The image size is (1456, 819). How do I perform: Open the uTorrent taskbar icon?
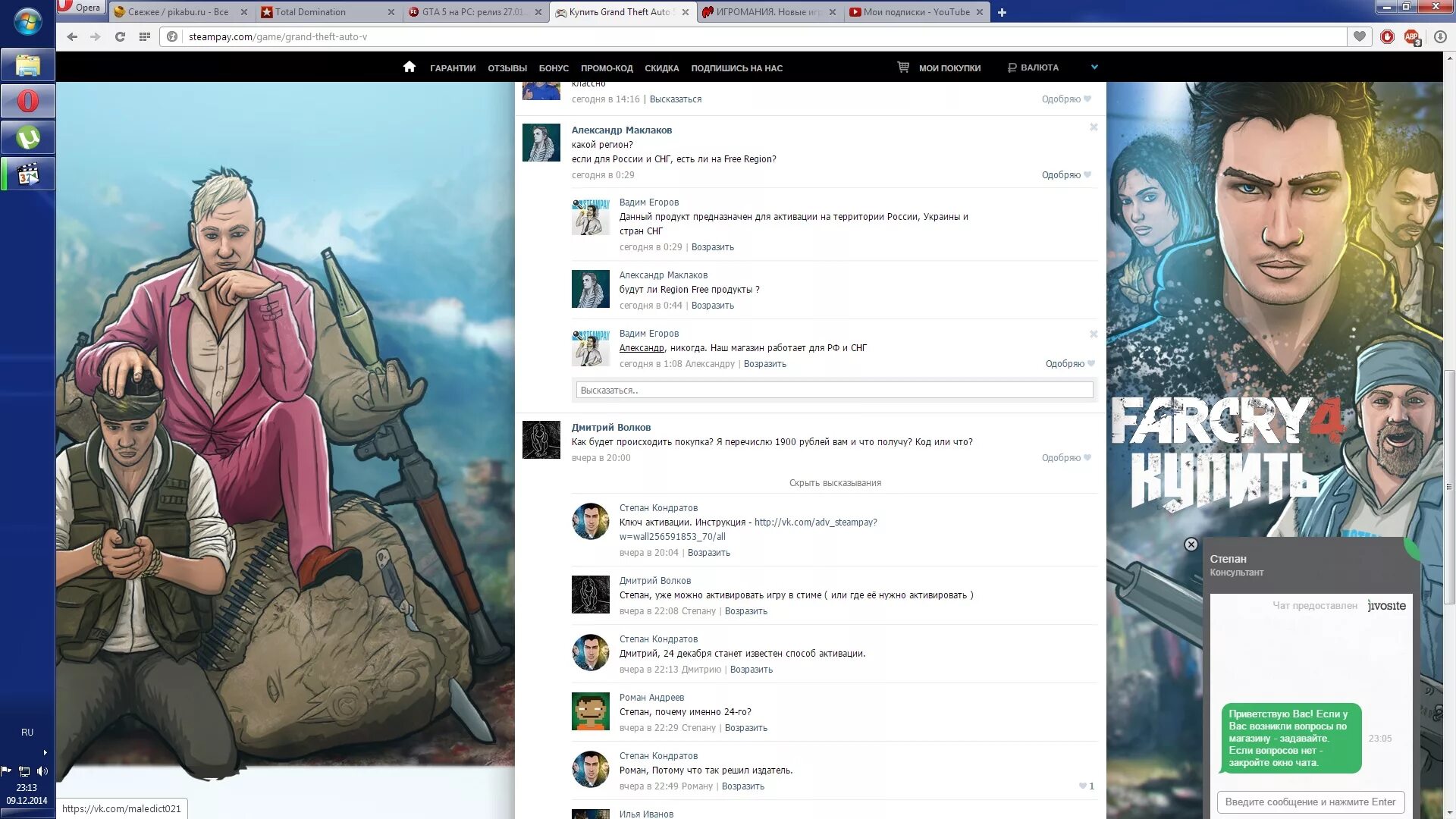point(28,138)
